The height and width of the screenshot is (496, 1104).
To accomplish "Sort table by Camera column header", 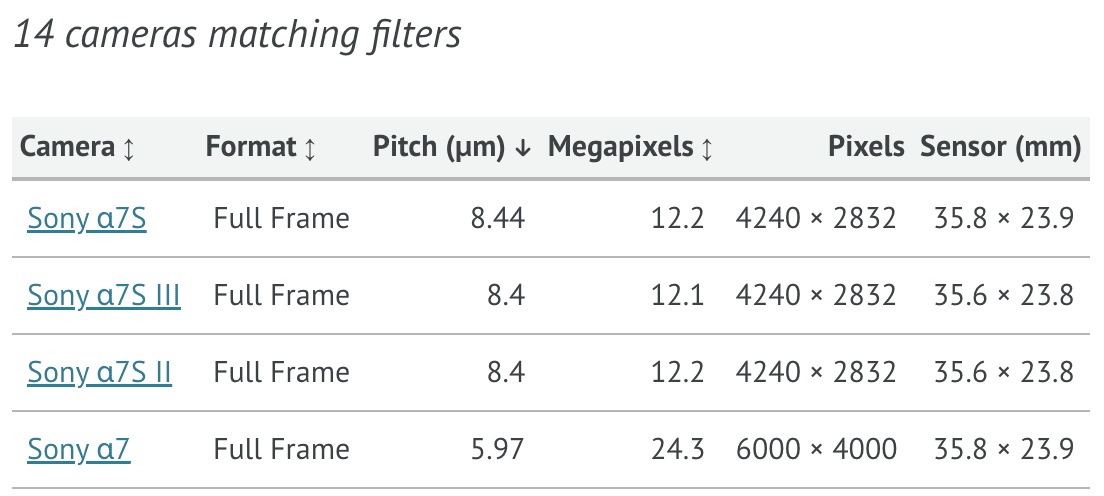I will [68, 147].
